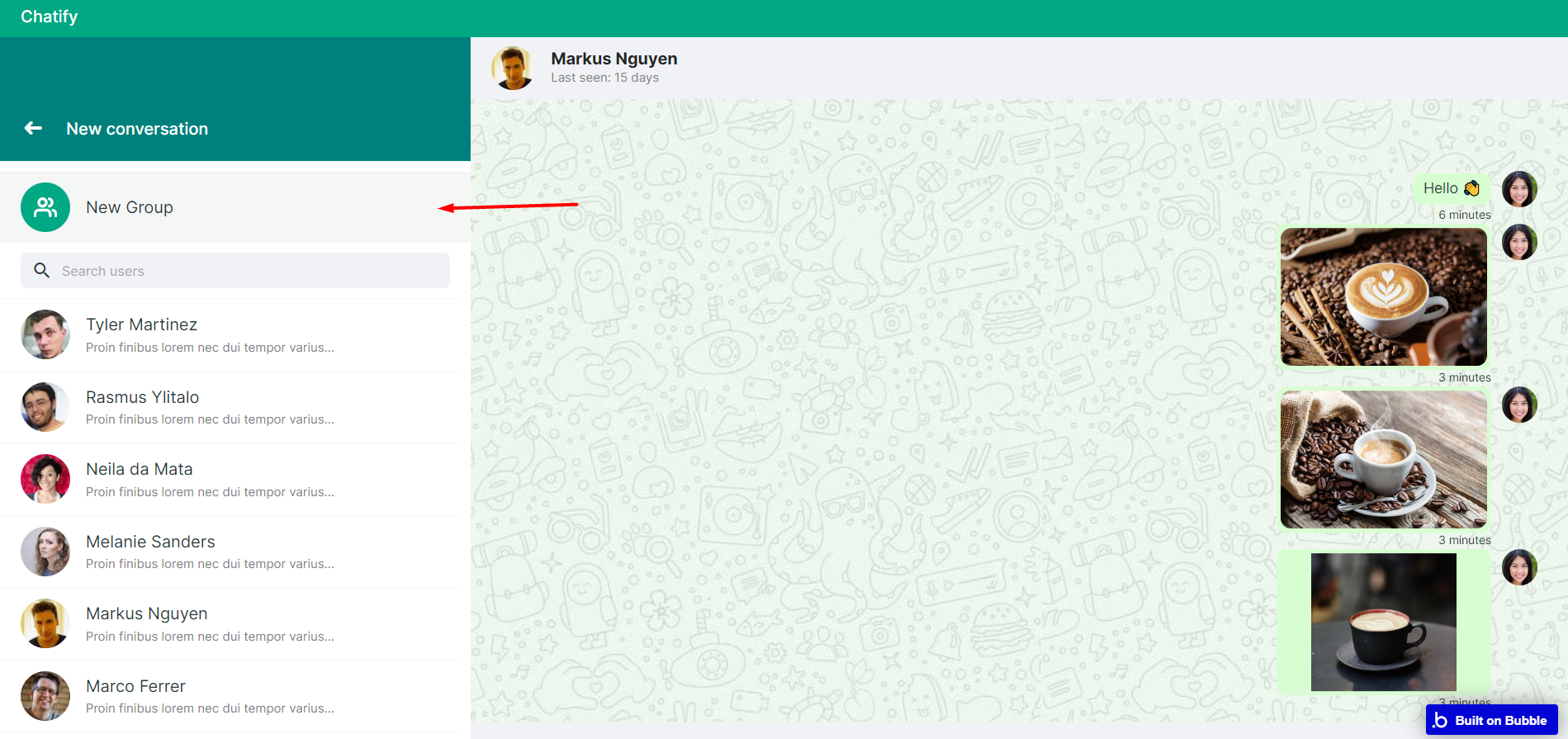Click the Chatify app title
The height and width of the screenshot is (739, 1568).
tap(50, 17)
